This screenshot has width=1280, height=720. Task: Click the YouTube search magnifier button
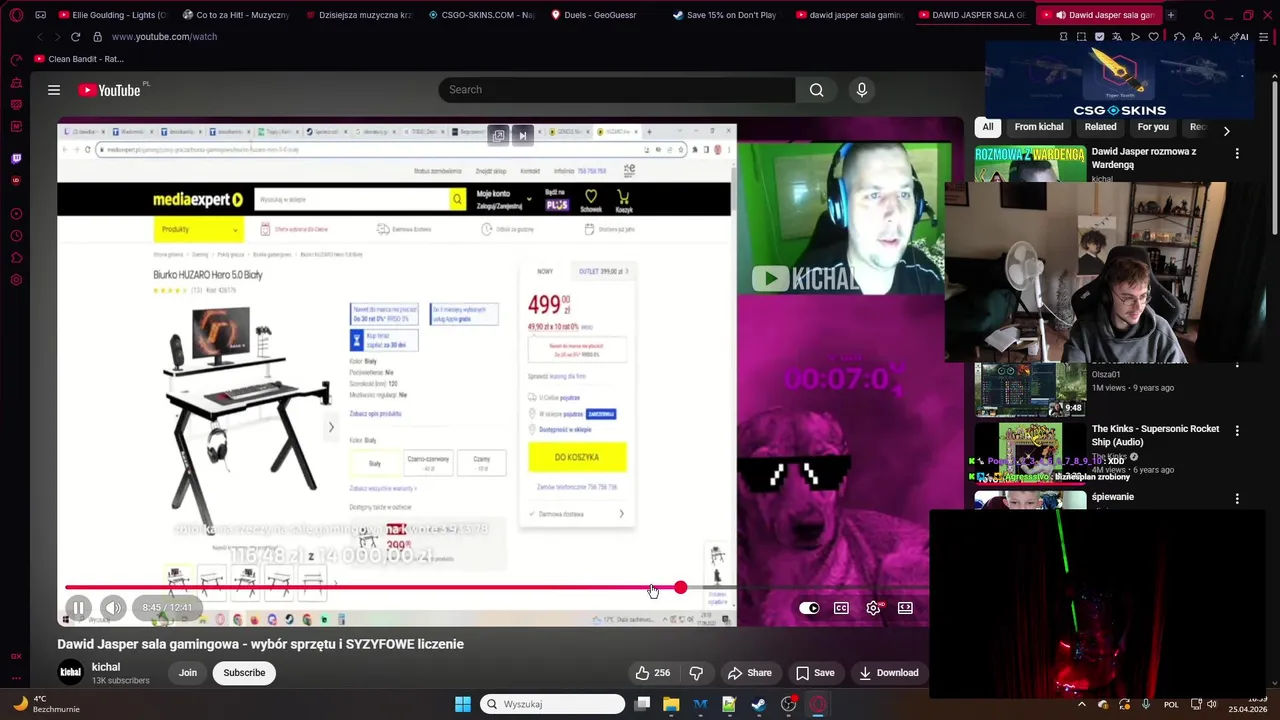coord(817,90)
